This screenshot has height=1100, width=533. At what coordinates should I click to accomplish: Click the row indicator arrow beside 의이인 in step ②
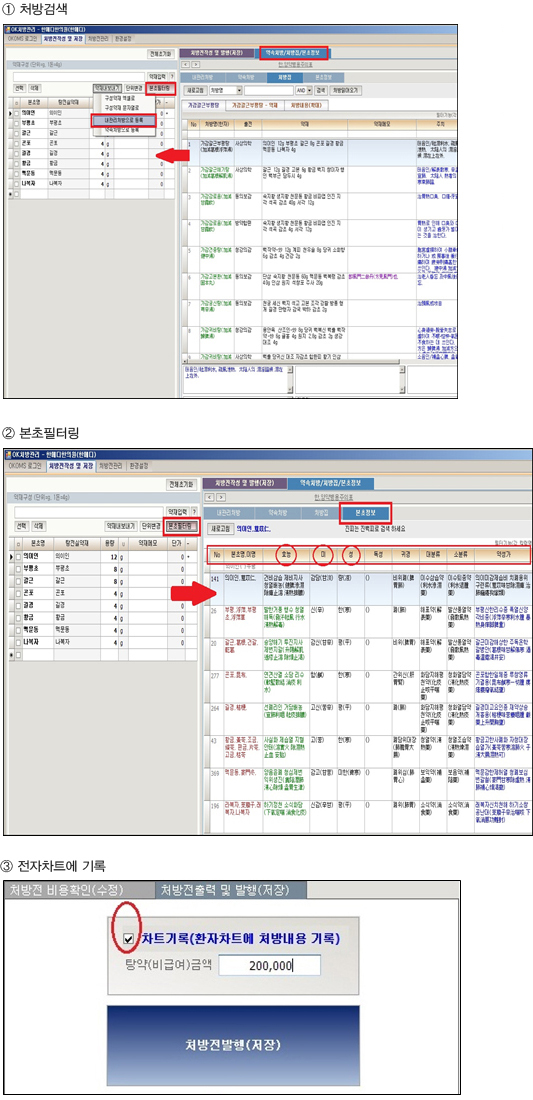tap(11, 555)
